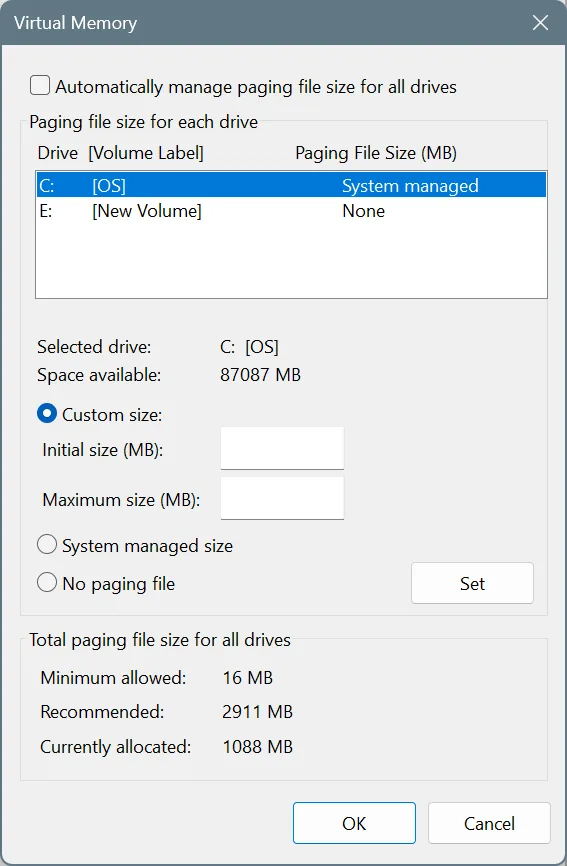Select drive E: [New Volume] row
This screenshot has height=866, width=567.
(292, 211)
